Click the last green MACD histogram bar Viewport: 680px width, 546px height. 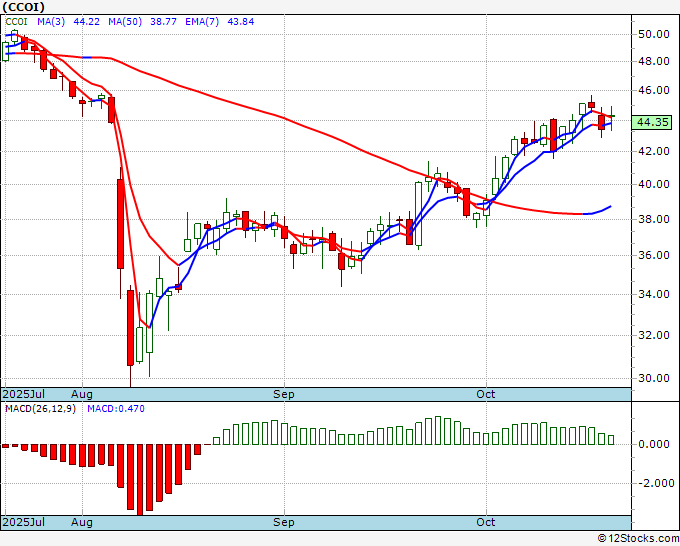pos(611,440)
